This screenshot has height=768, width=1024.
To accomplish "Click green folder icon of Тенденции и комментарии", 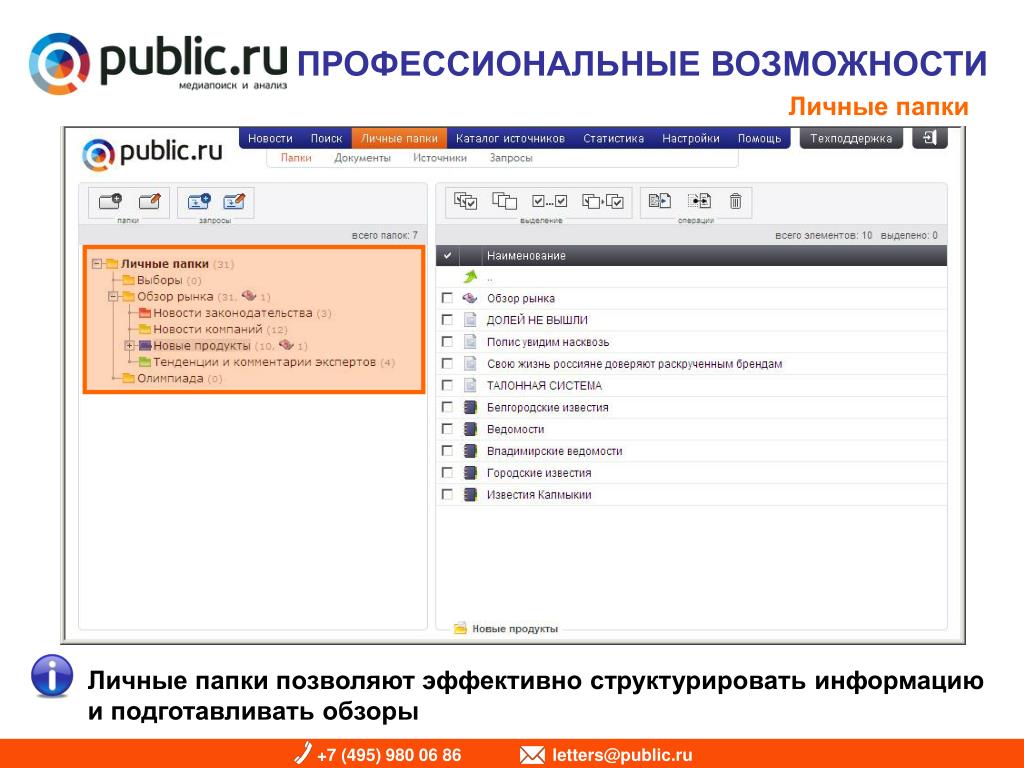I will point(144,362).
